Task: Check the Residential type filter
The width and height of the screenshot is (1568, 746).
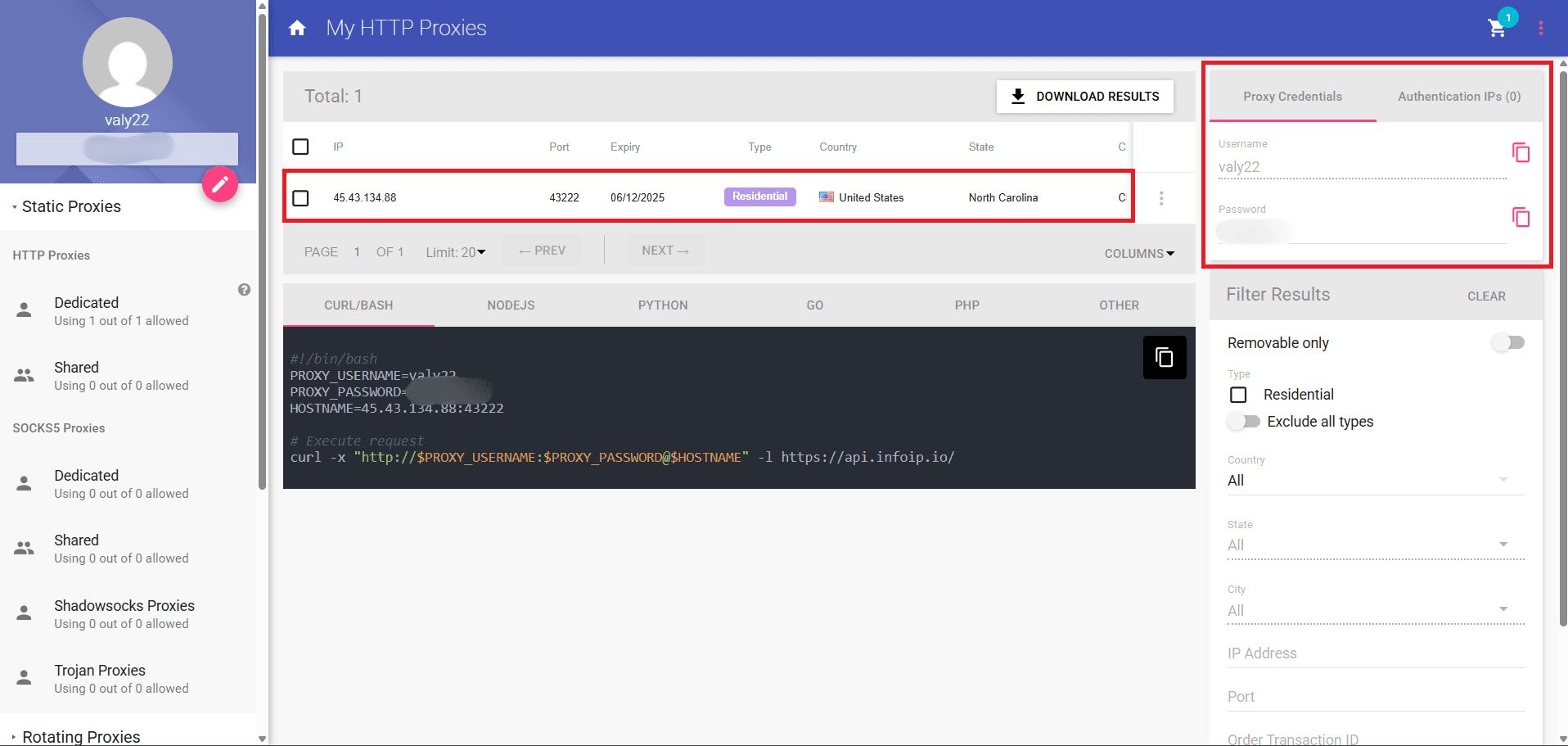Action: (1238, 394)
